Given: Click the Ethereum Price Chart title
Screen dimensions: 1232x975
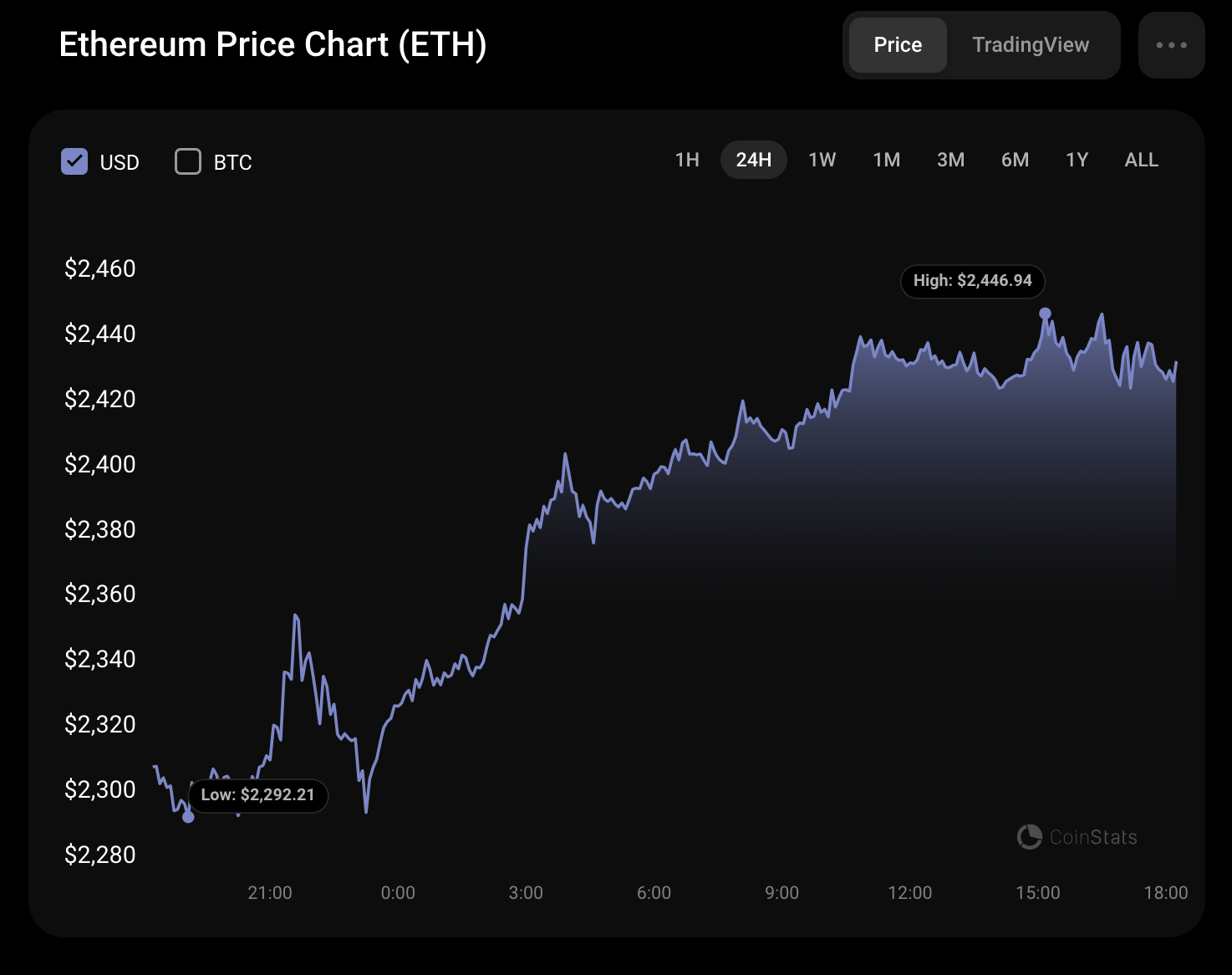Looking at the screenshot, I should (273, 44).
